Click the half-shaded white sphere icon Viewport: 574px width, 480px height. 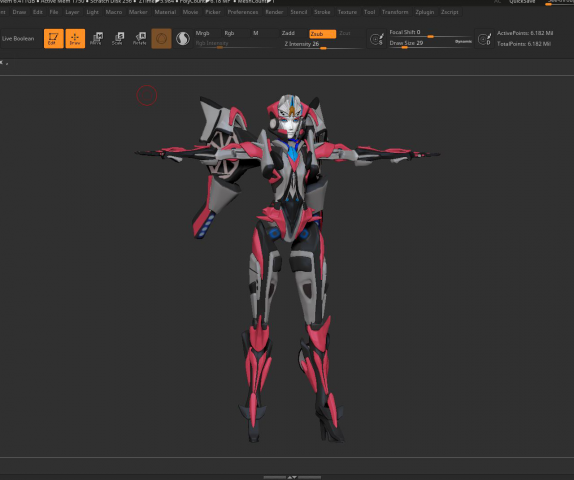pyautogui.click(x=183, y=38)
